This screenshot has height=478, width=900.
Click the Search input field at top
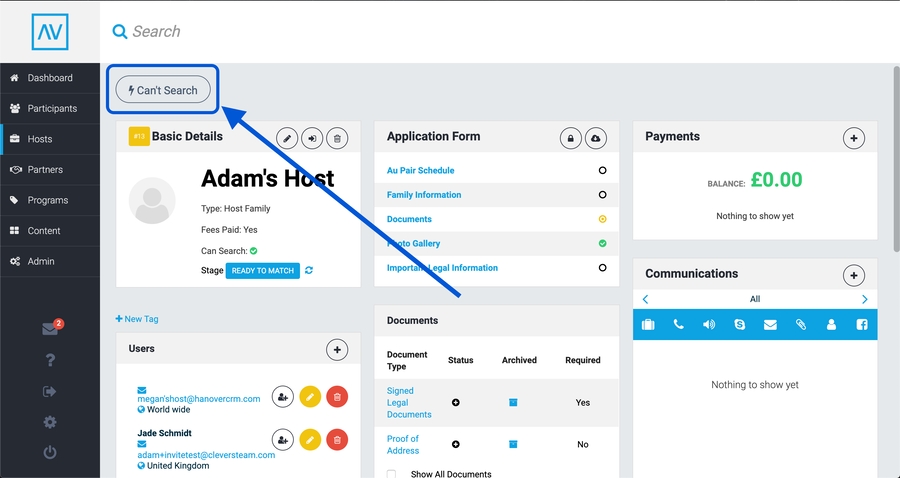click(x=400, y=31)
